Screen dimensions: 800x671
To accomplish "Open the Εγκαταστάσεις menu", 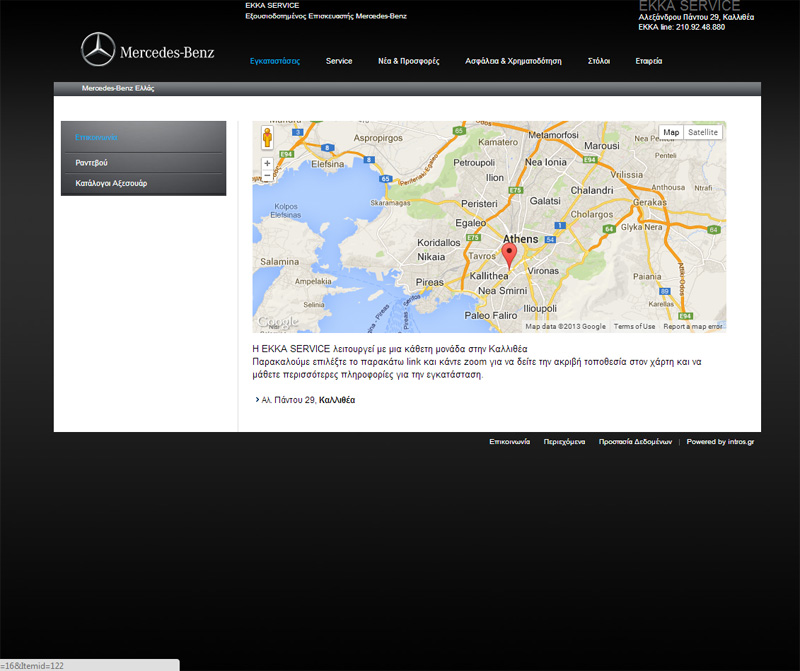I will pos(275,61).
